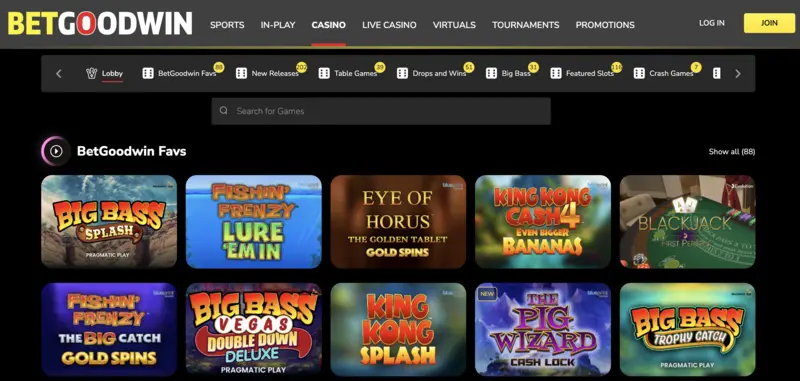800x381 pixels.
Task: Click the Log In link
Action: tap(712, 23)
